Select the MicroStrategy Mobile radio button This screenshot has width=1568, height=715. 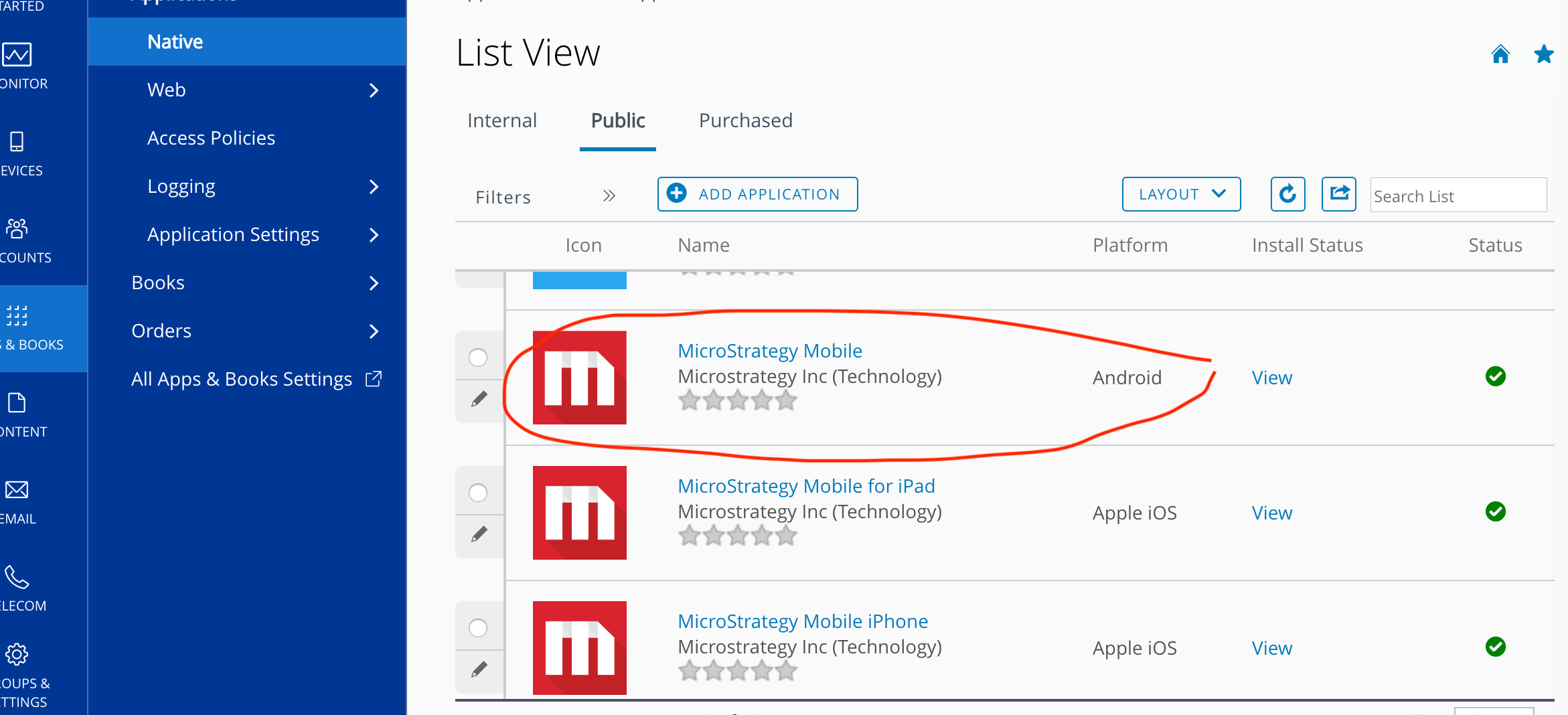478,357
